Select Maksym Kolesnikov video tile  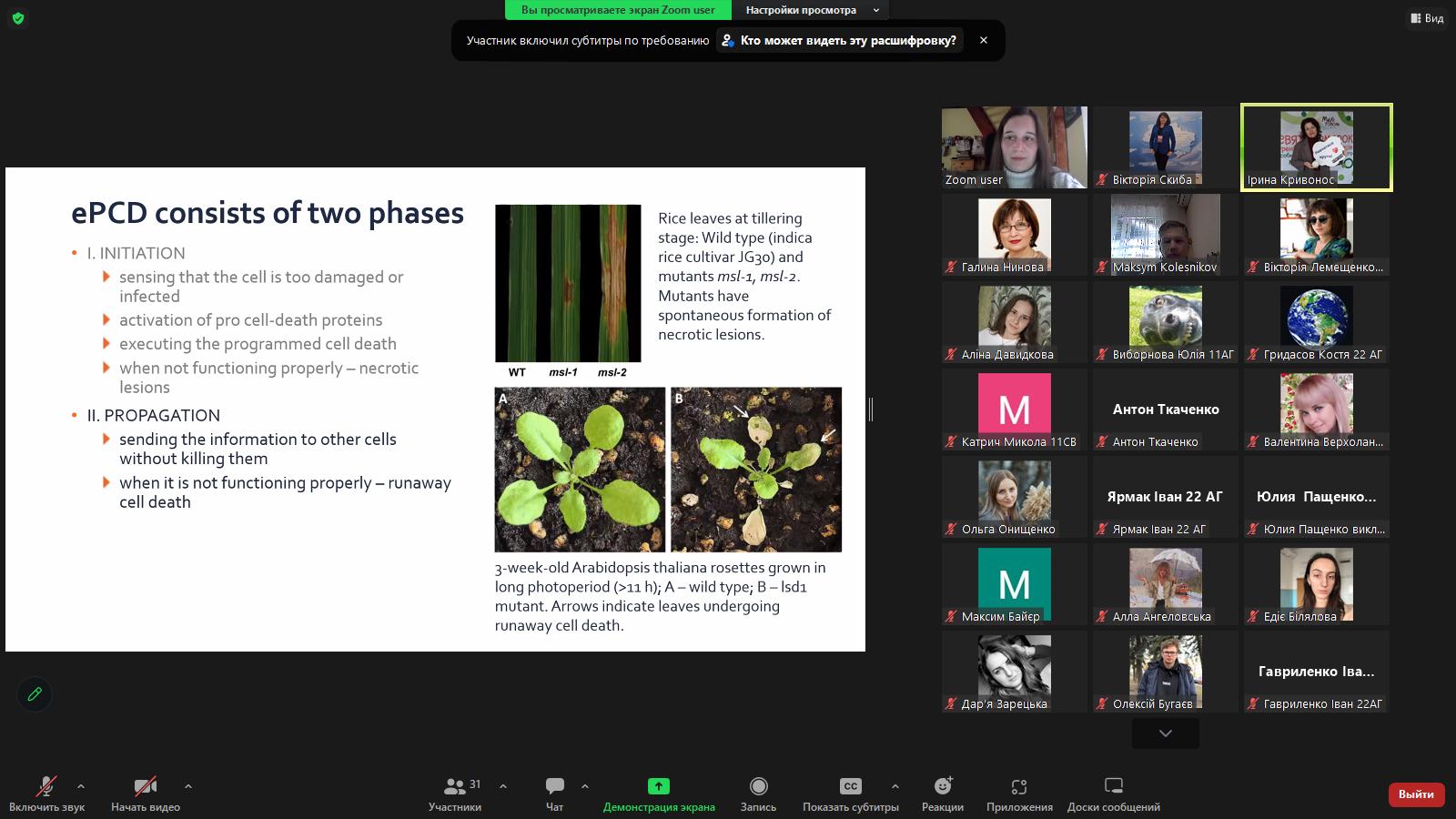pyautogui.click(x=1166, y=235)
